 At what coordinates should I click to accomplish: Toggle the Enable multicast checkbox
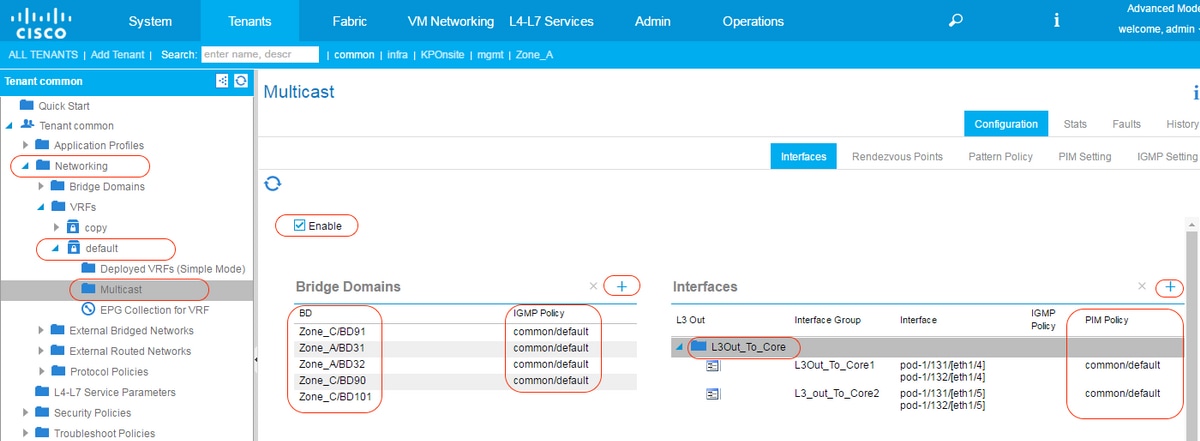click(x=300, y=225)
